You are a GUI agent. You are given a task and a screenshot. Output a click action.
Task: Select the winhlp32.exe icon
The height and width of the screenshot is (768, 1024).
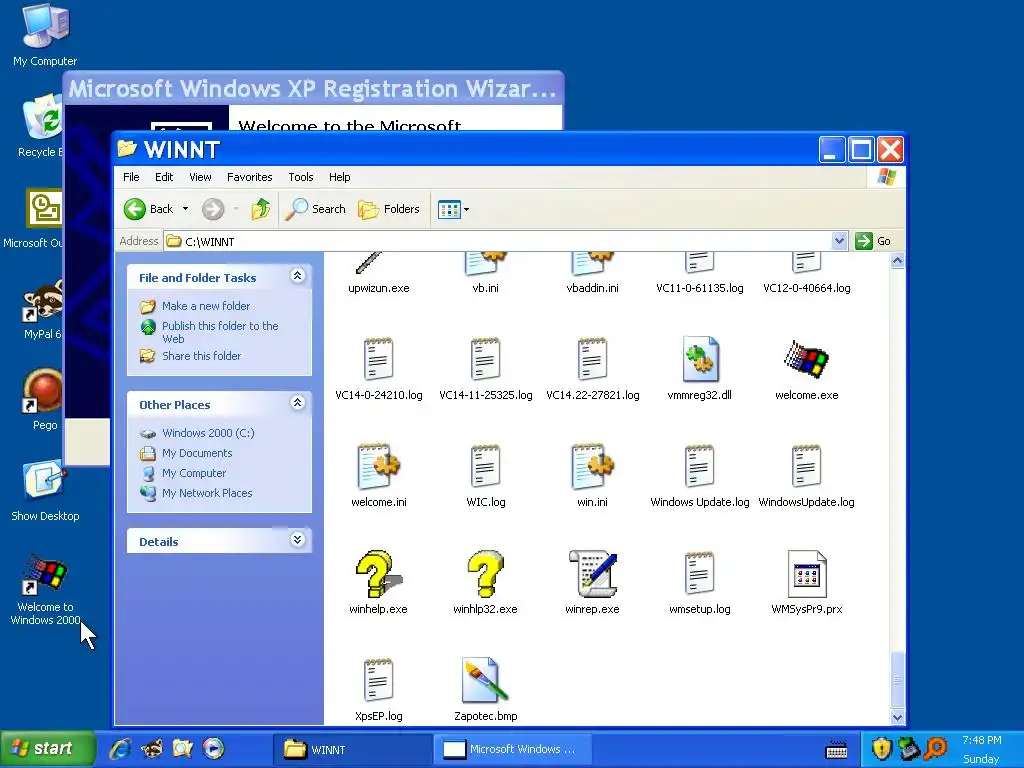pos(485,573)
